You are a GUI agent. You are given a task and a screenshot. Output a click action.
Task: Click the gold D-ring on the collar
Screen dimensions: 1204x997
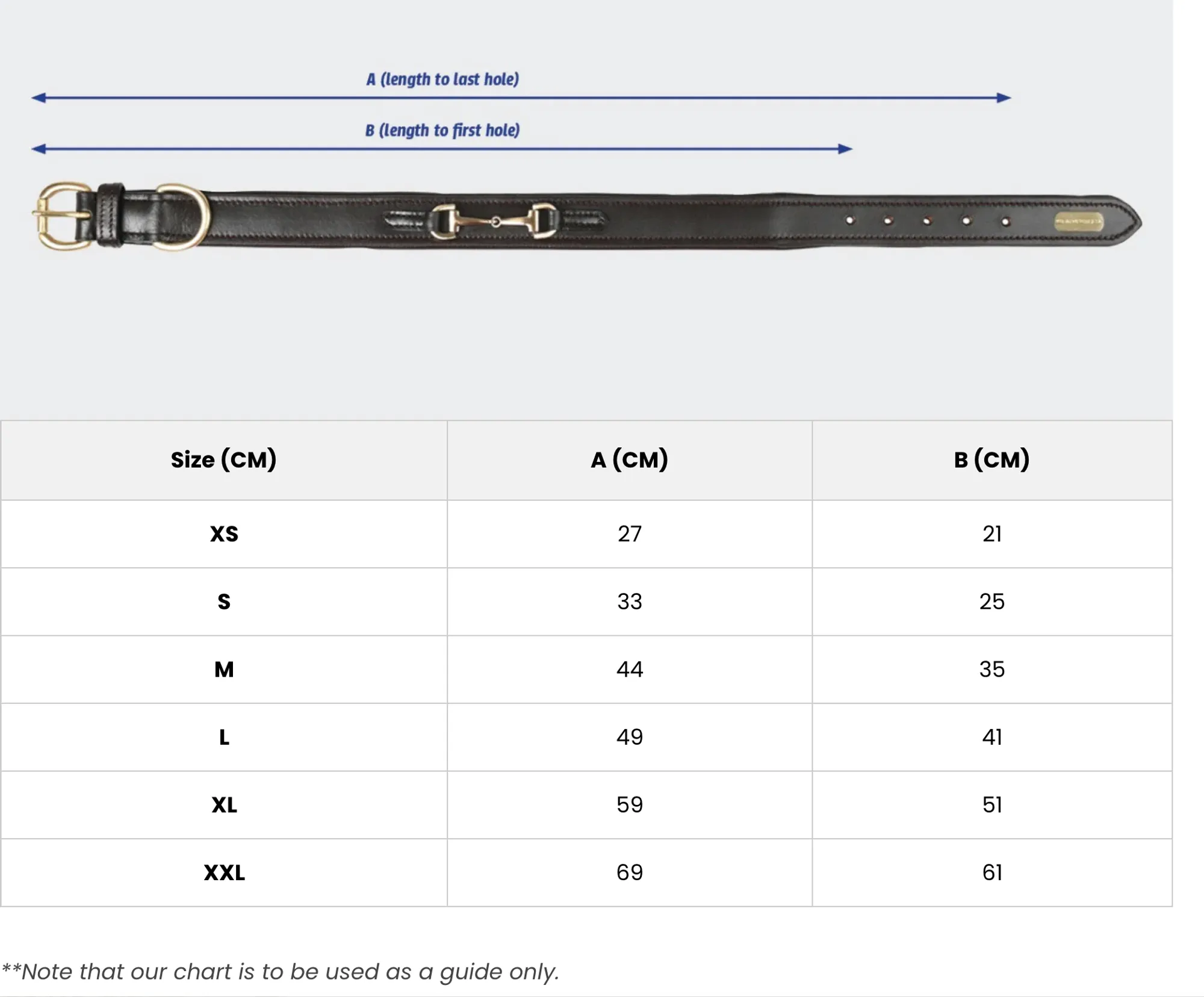(x=184, y=216)
